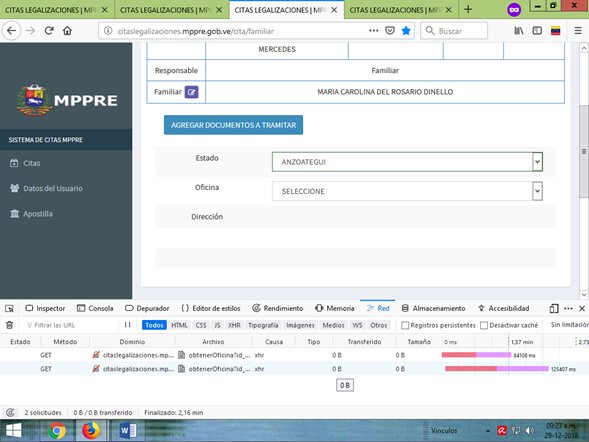Image resolution: width=589 pixels, height=442 pixels.
Task: Open performance analysis icon in status bar
Action: tap(10, 413)
